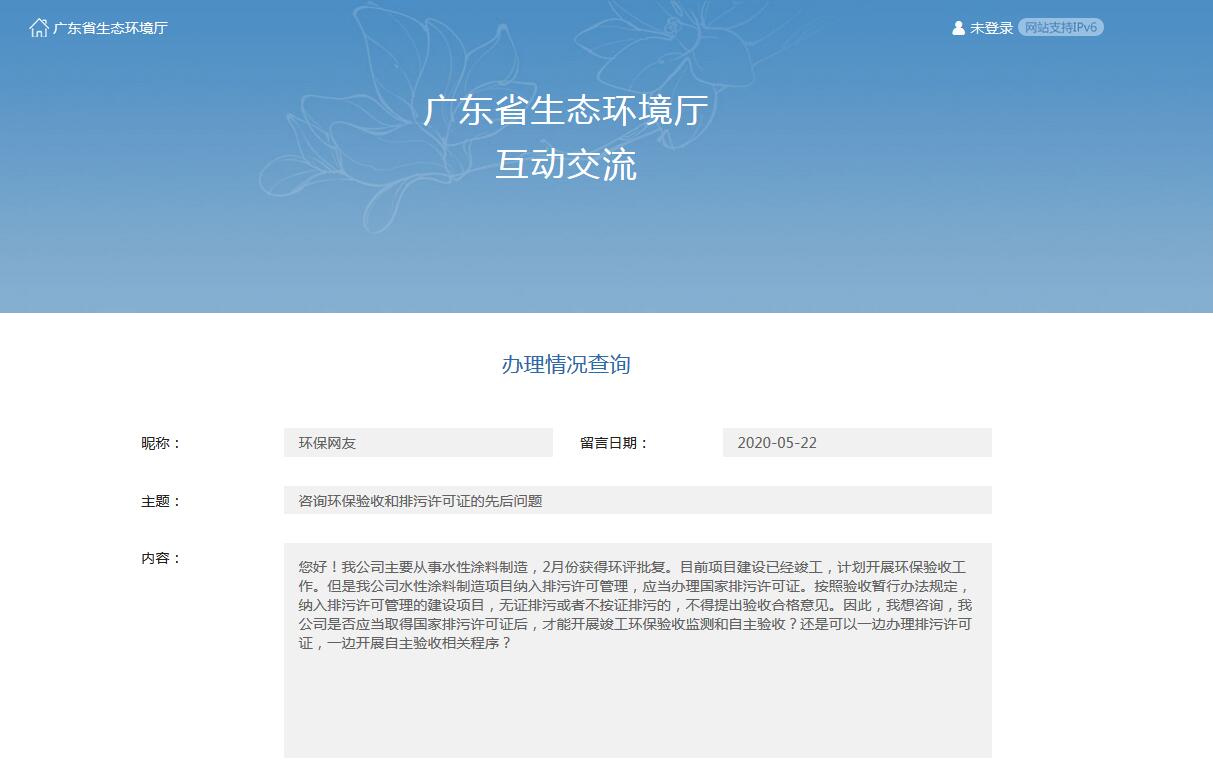Click the subject field about 环保验收和排污许可证
Viewport: 1213px width, 766px height.
coord(637,501)
